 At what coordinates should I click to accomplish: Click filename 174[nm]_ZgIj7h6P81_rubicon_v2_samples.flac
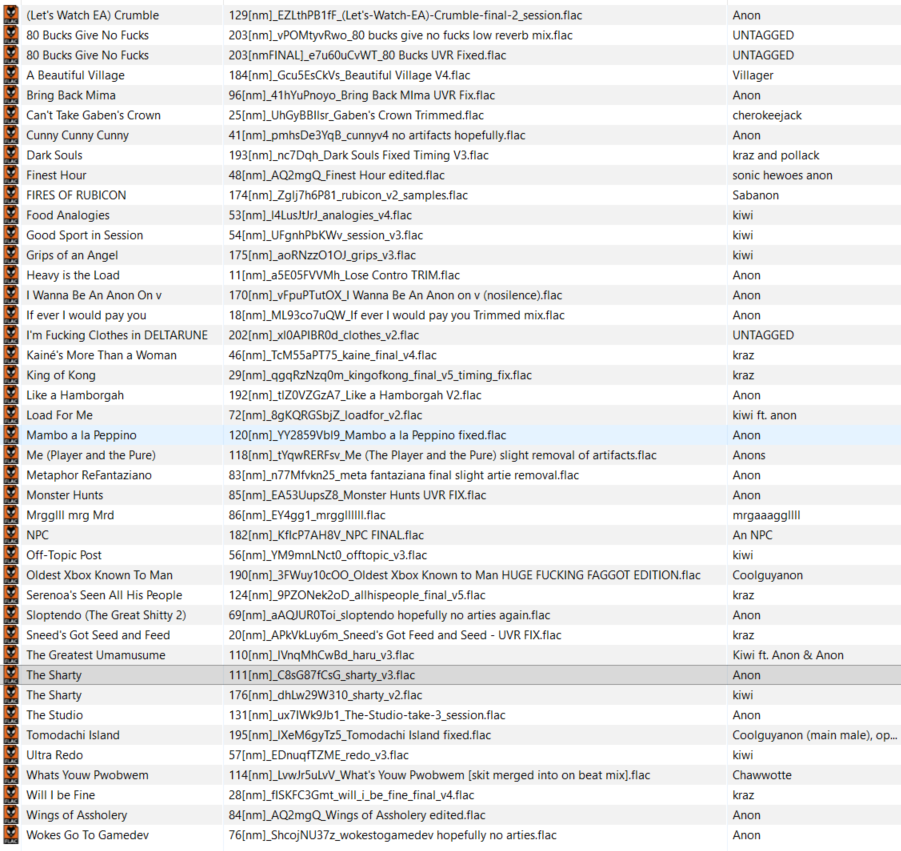point(348,195)
